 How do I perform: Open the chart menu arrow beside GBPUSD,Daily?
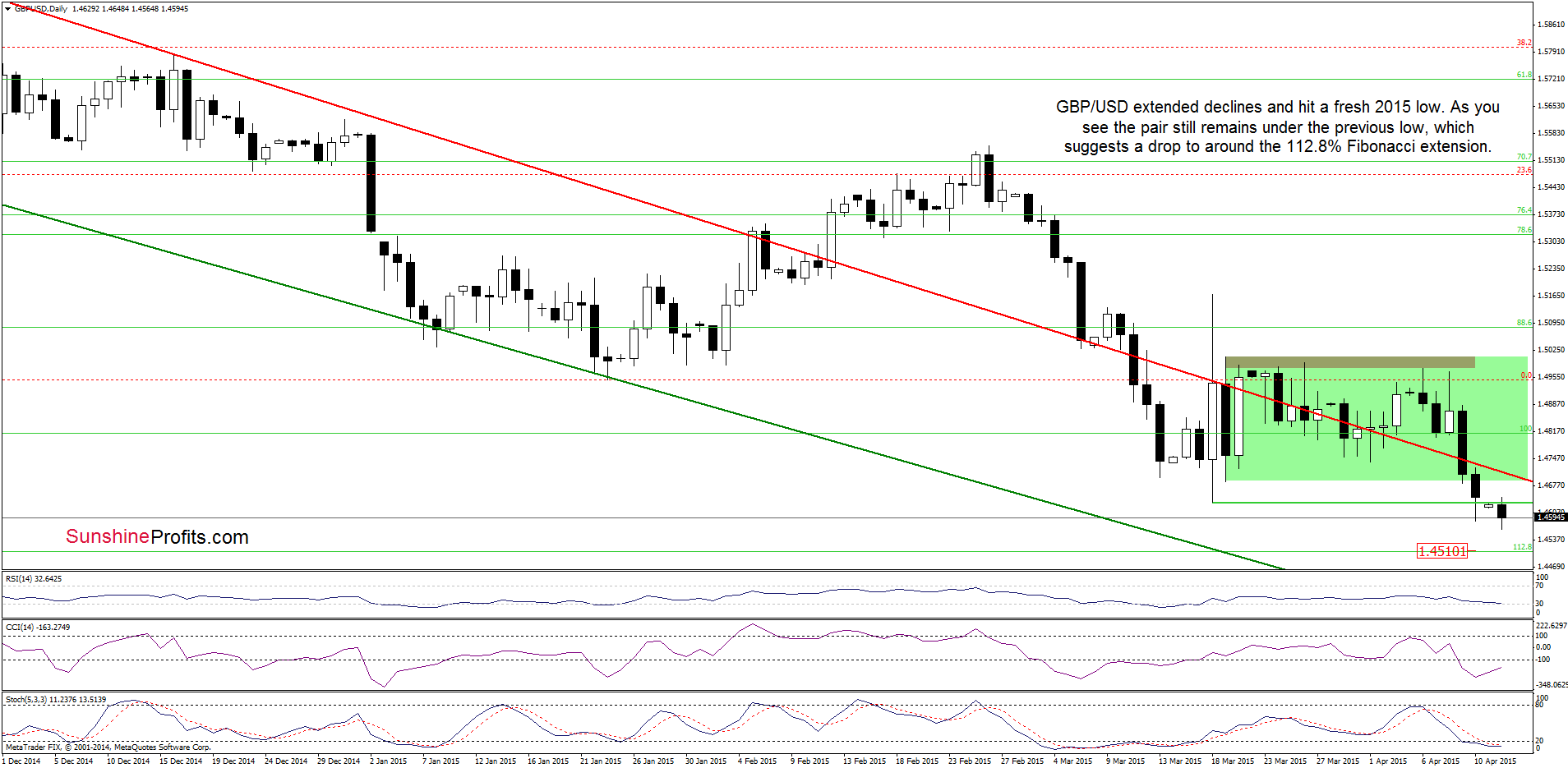[8, 9]
